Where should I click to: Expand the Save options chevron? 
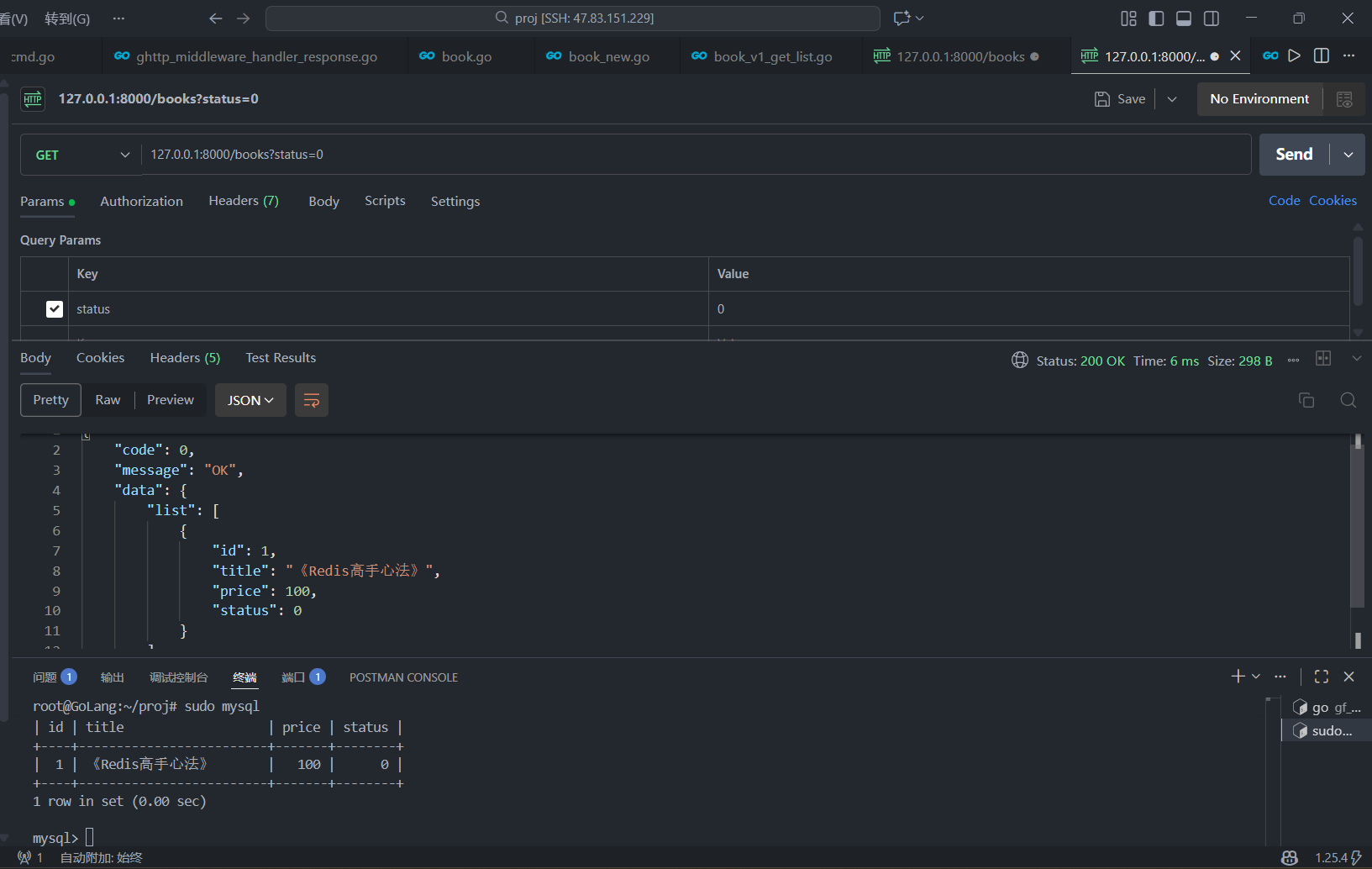[x=1172, y=99]
